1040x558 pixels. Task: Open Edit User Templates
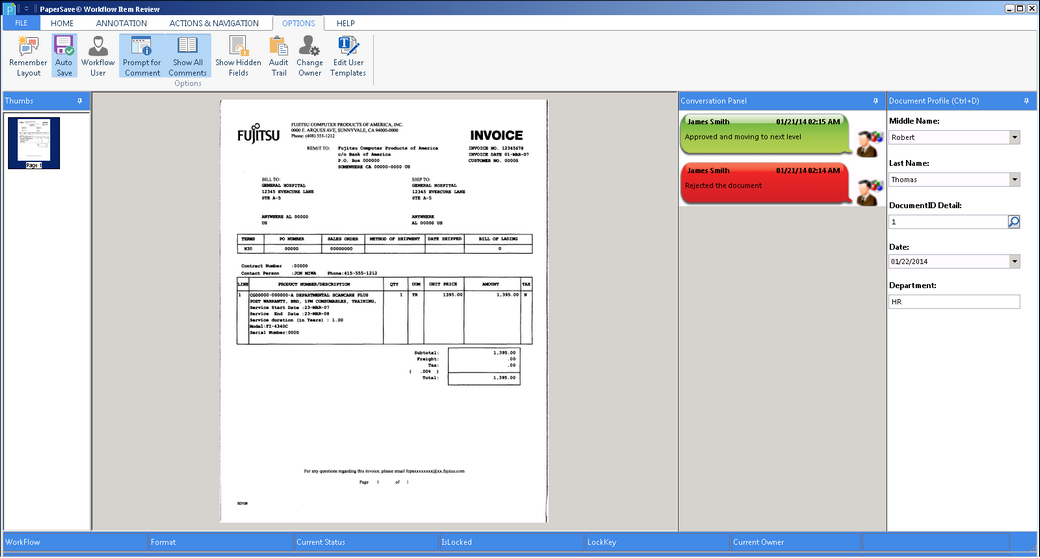point(349,46)
